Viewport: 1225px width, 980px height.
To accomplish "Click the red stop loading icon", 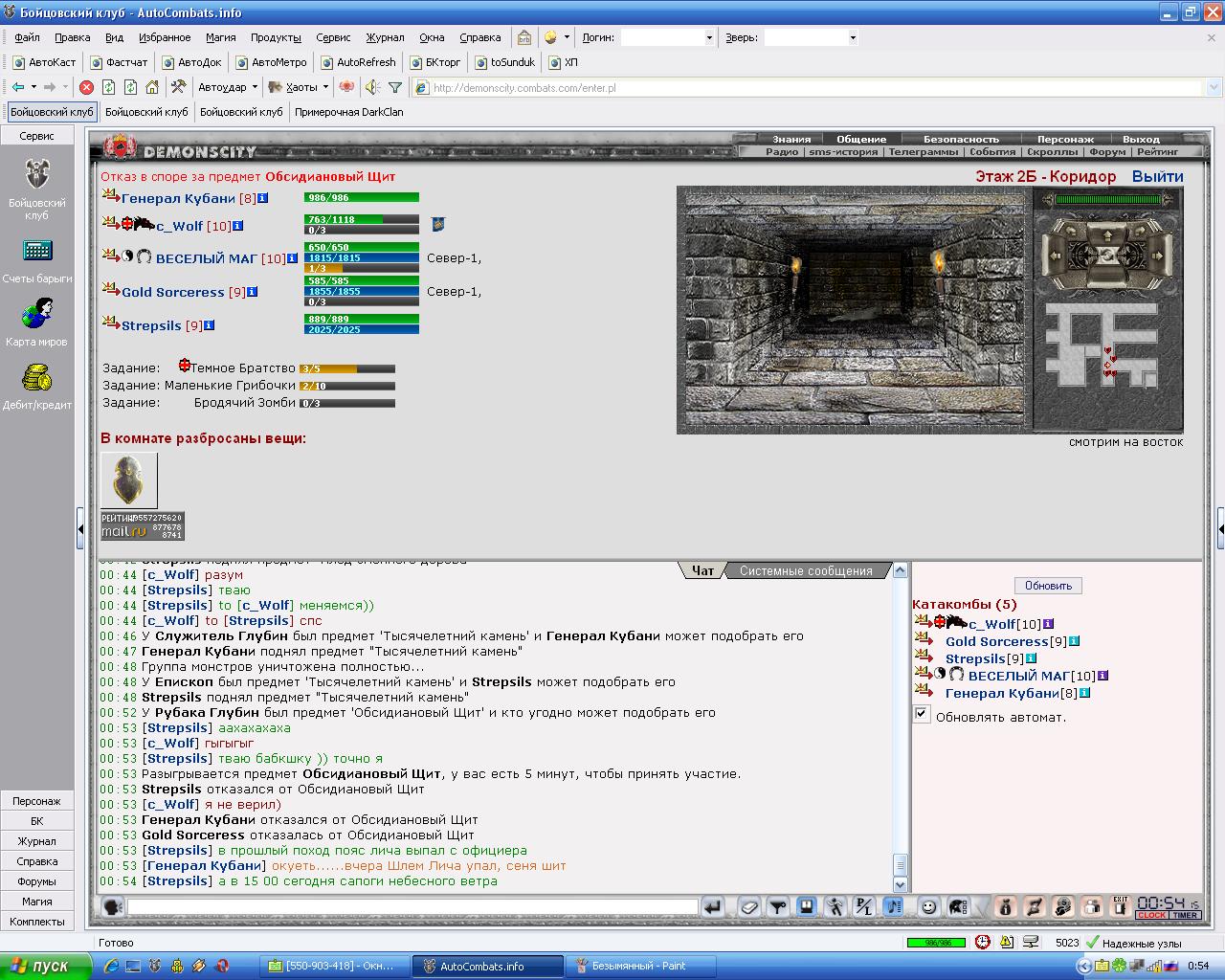I will click(86, 87).
